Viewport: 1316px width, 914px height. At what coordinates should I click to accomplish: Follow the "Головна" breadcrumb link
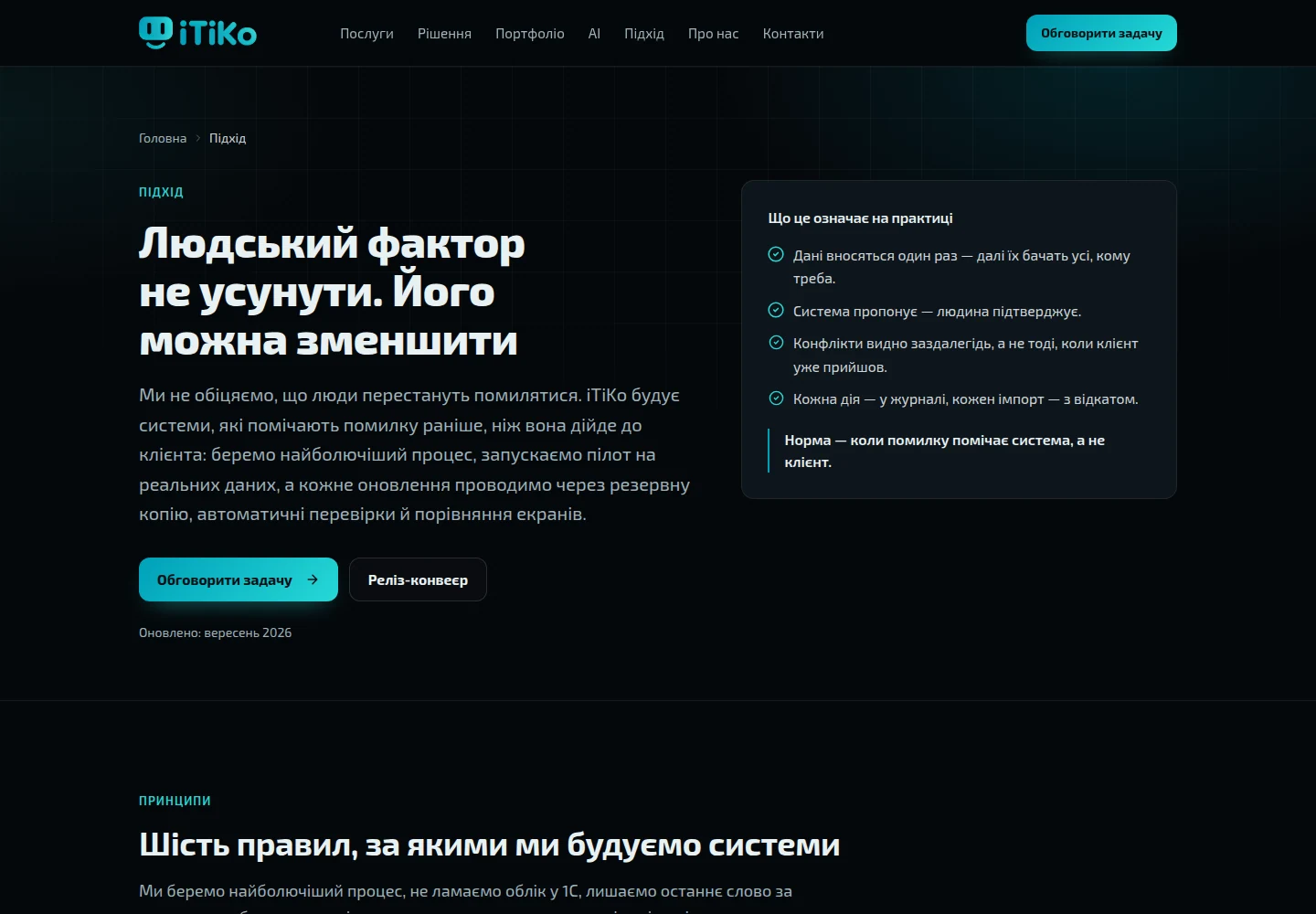pos(163,139)
